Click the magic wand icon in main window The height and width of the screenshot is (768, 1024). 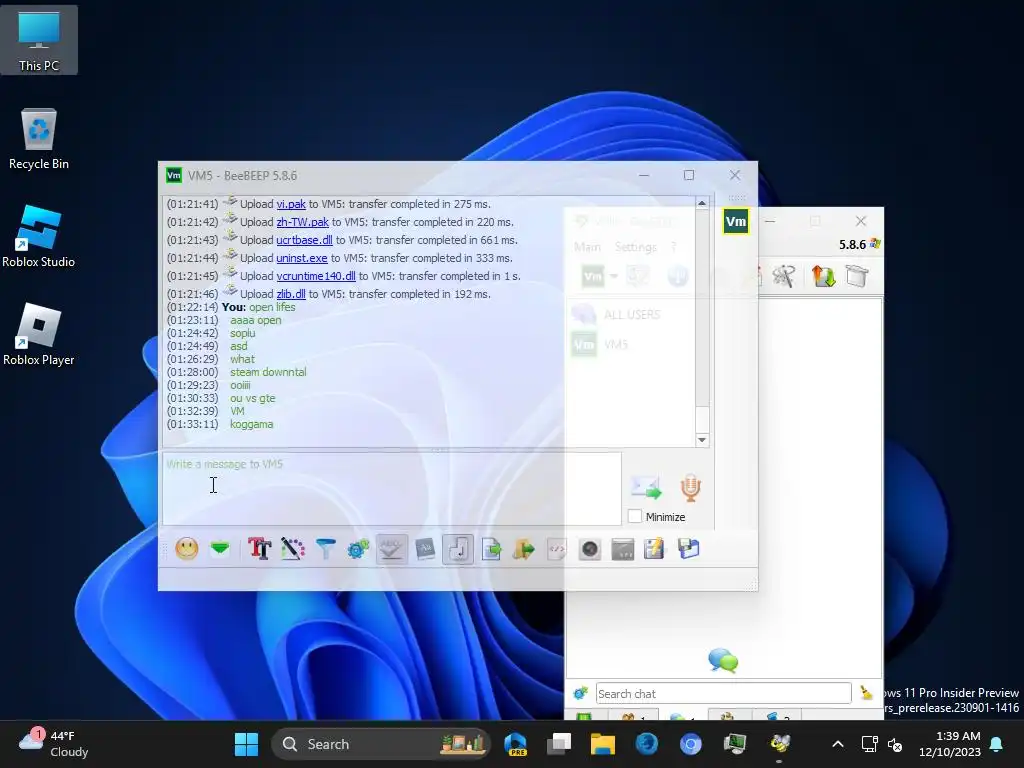click(x=783, y=276)
